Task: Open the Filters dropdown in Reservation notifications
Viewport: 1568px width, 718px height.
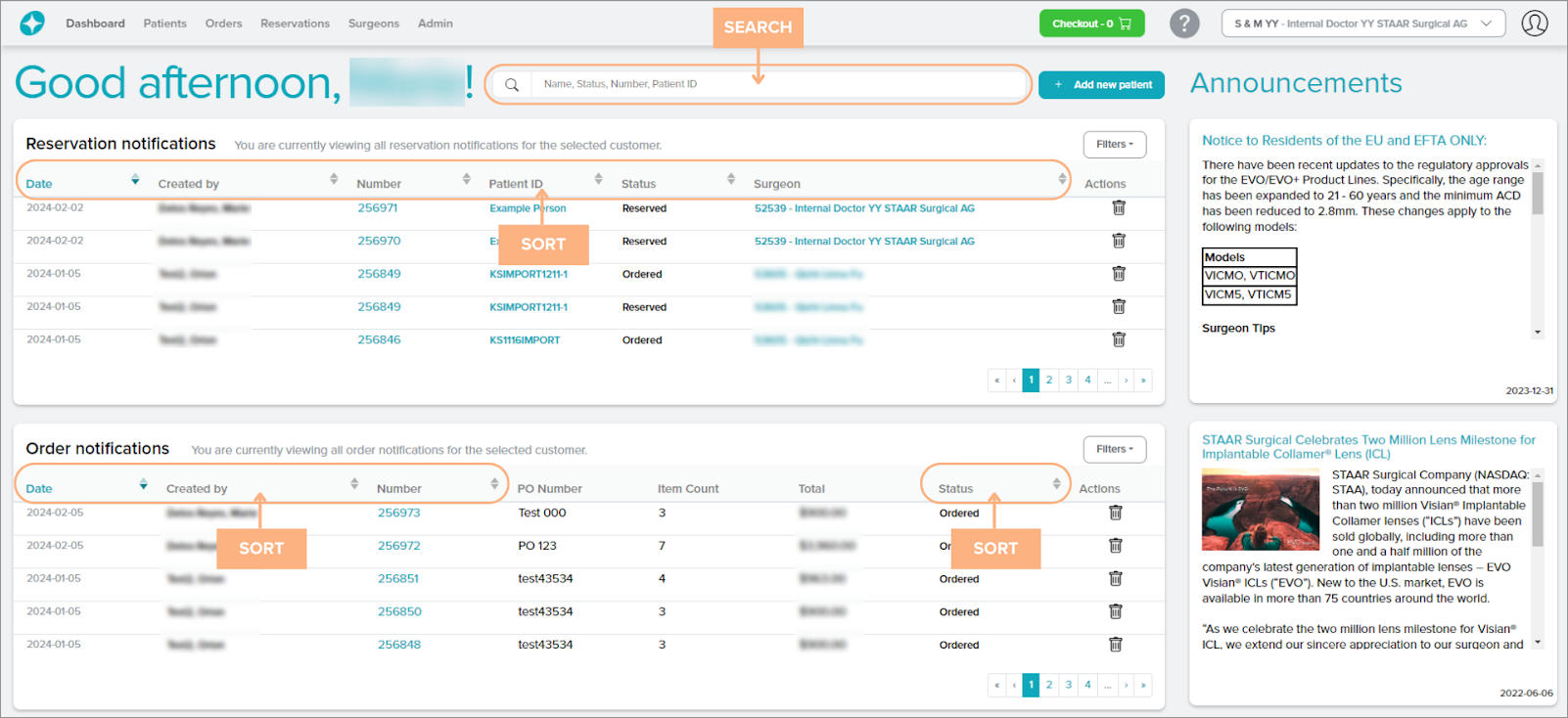Action: 1114,145
